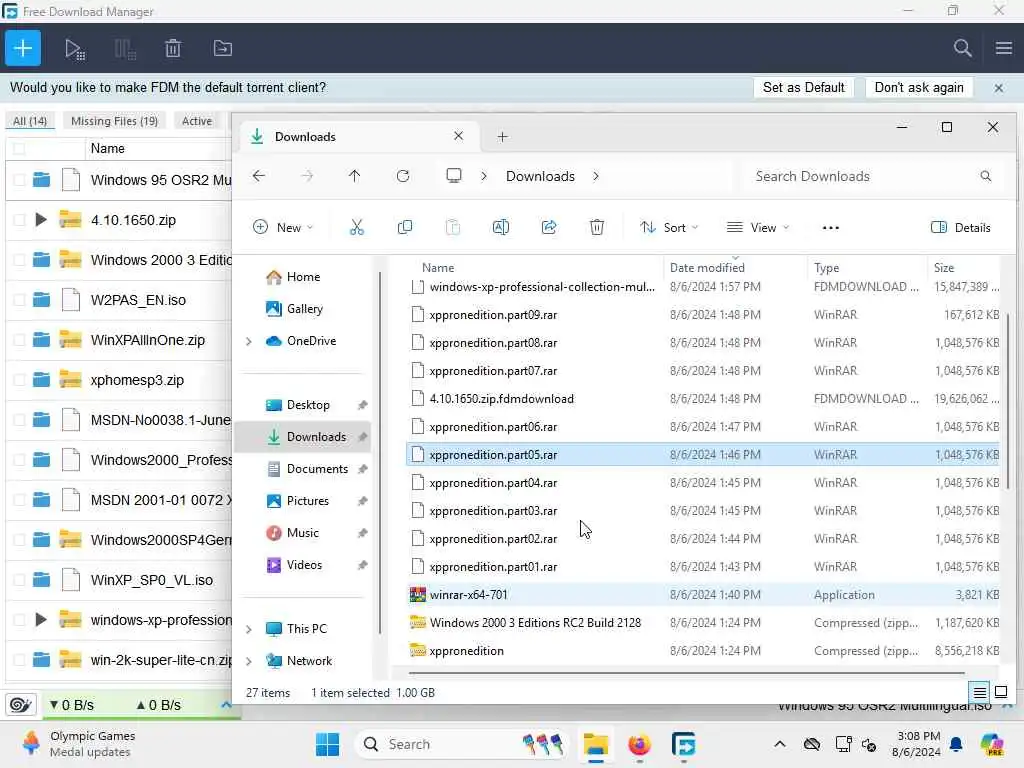Go back in Explorer navigation
Image resolution: width=1024 pixels, height=768 pixels.
[259, 176]
